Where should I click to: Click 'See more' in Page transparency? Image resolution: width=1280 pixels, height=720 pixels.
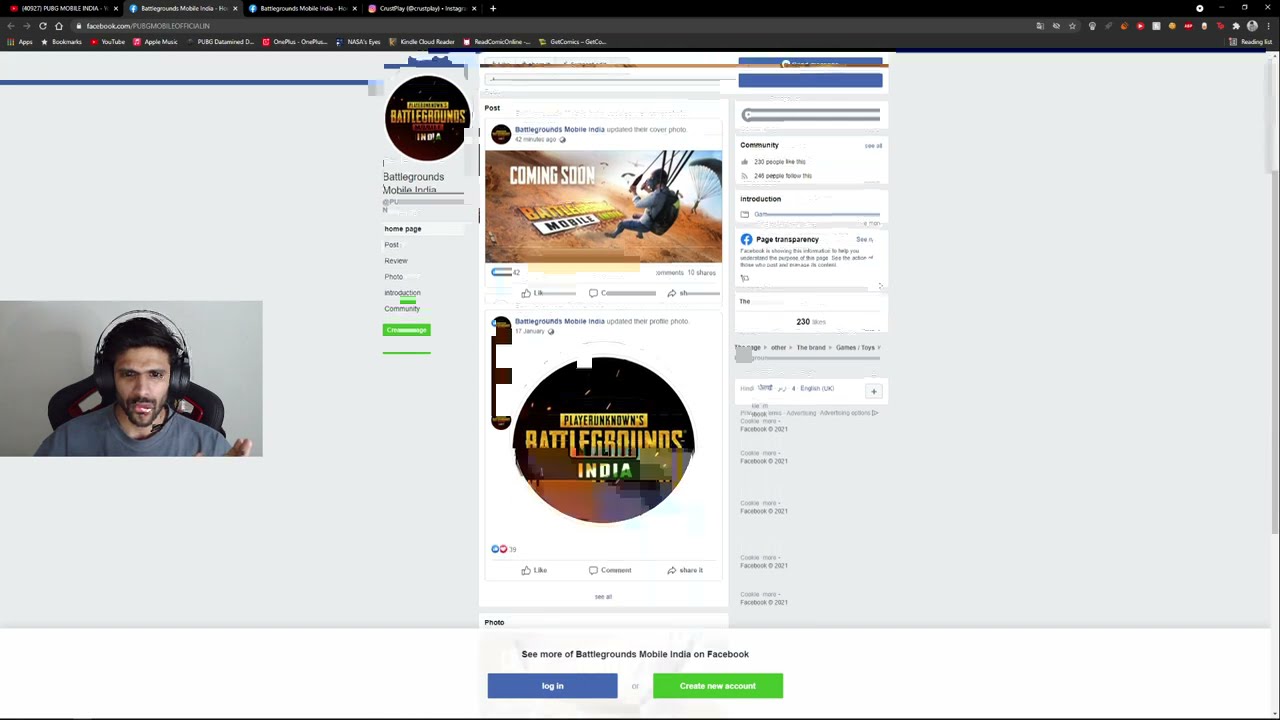point(865,240)
